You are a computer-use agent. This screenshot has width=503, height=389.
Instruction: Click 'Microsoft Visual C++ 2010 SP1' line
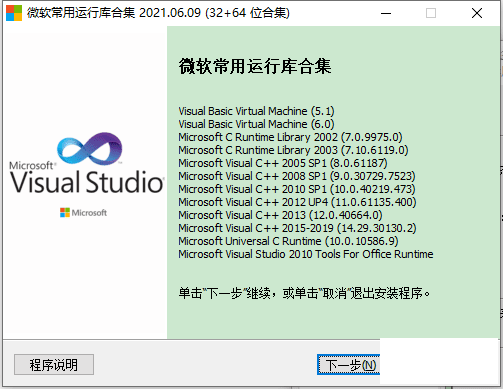tap(297, 189)
